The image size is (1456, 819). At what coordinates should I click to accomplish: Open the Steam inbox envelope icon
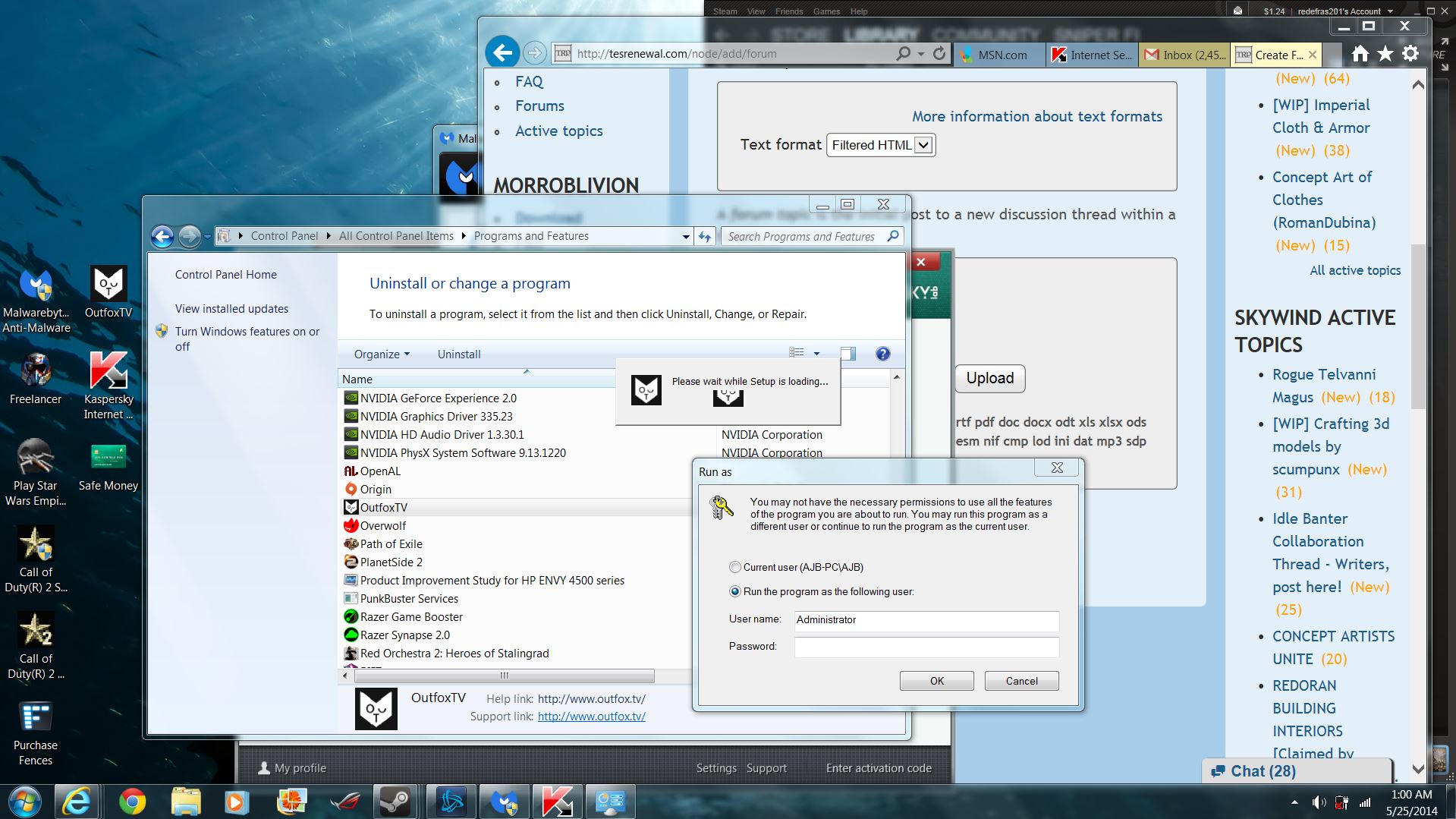pyautogui.click(x=1238, y=11)
